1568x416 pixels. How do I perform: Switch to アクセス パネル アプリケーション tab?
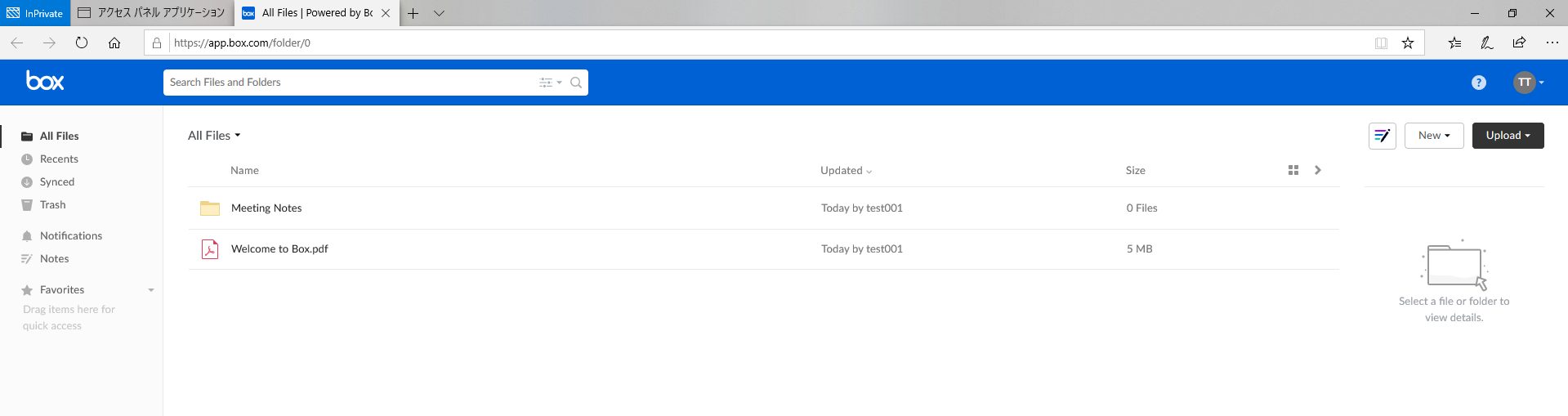(152, 13)
